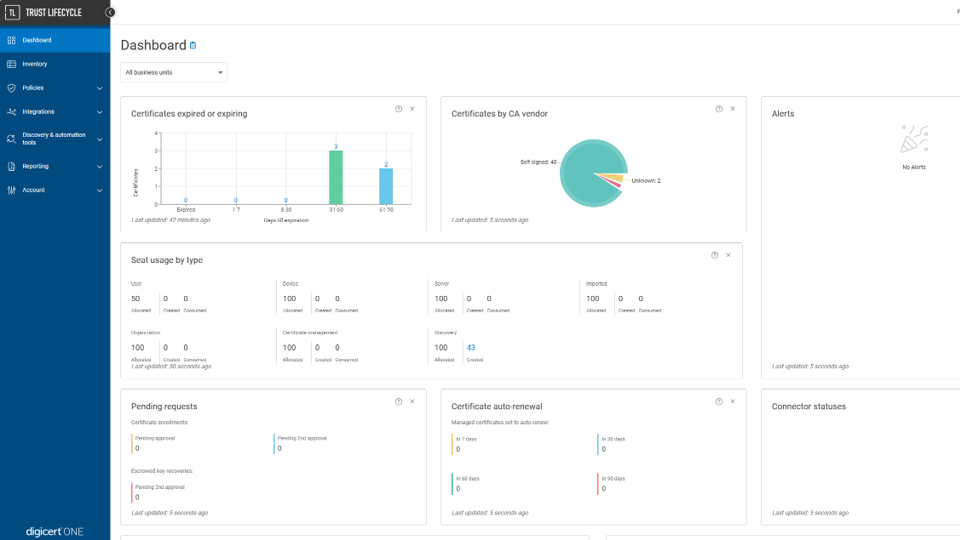This screenshot has height=540, width=960.
Task: Click the Policies shield icon
Action: pyautogui.click(x=12, y=88)
